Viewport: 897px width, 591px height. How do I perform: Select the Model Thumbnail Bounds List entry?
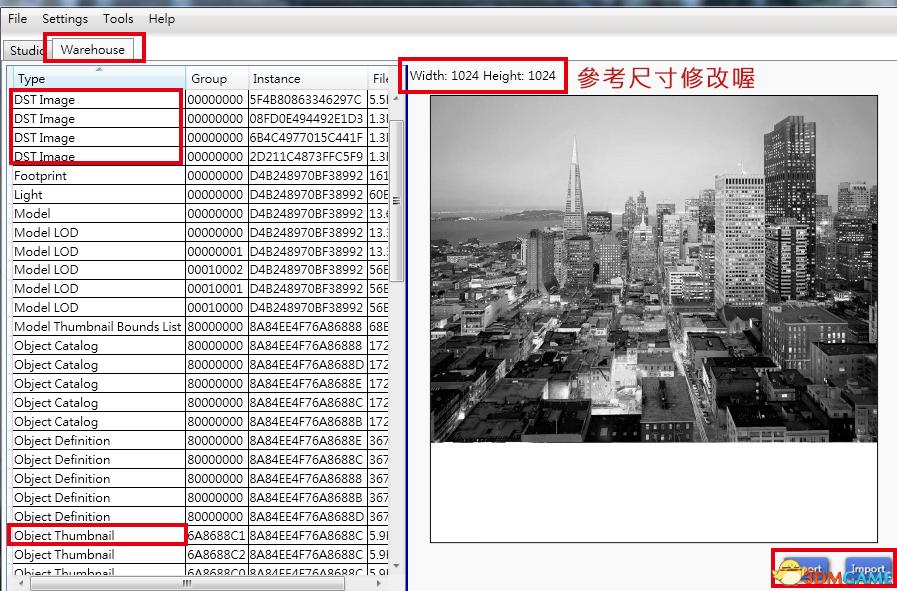[97, 327]
